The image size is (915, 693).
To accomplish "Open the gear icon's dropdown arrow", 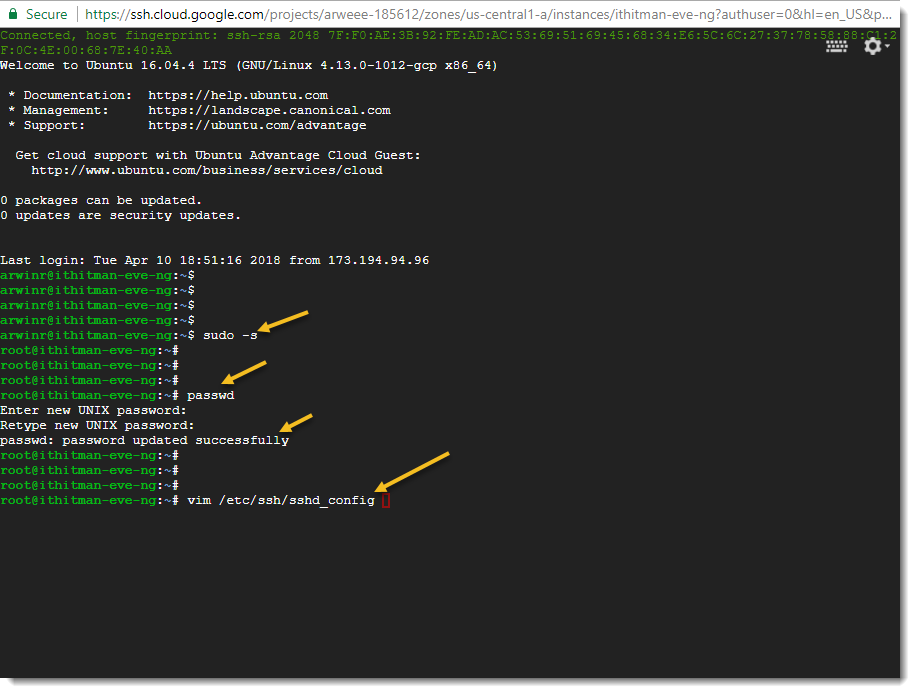I will pyautogui.click(x=887, y=48).
